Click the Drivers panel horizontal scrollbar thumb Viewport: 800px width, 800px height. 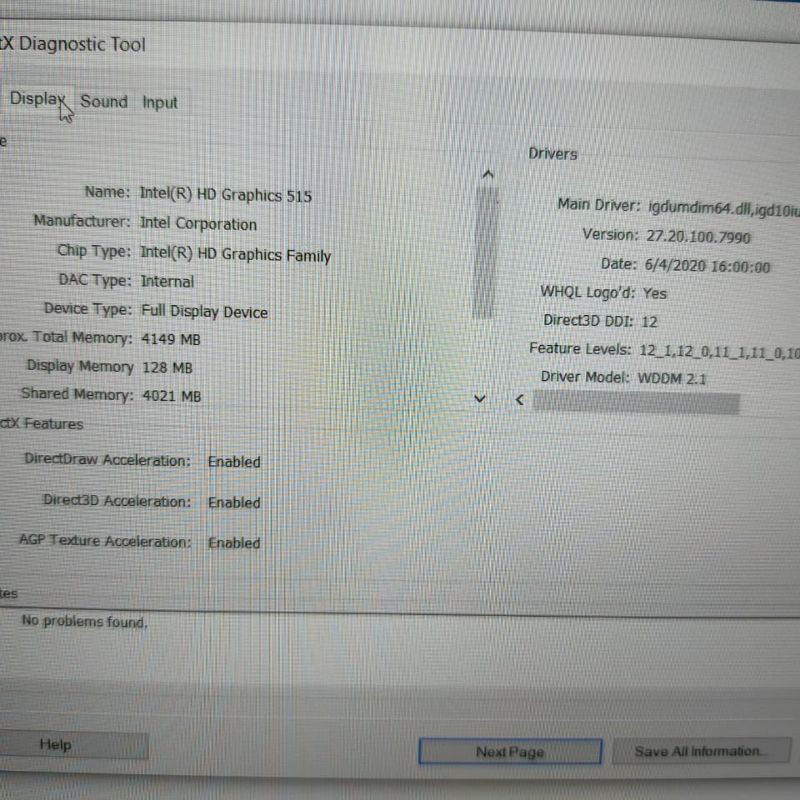click(x=636, y=402)
